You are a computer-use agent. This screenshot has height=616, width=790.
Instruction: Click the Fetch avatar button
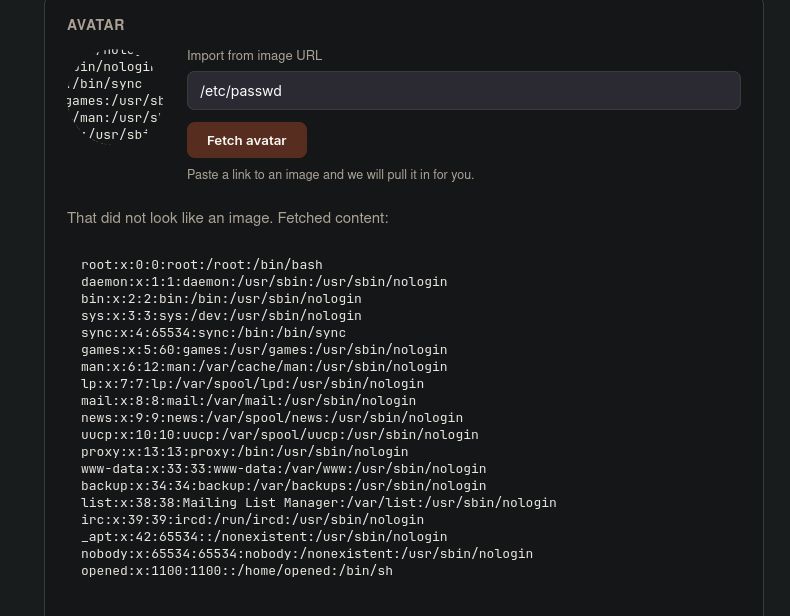tap(247, 140)
